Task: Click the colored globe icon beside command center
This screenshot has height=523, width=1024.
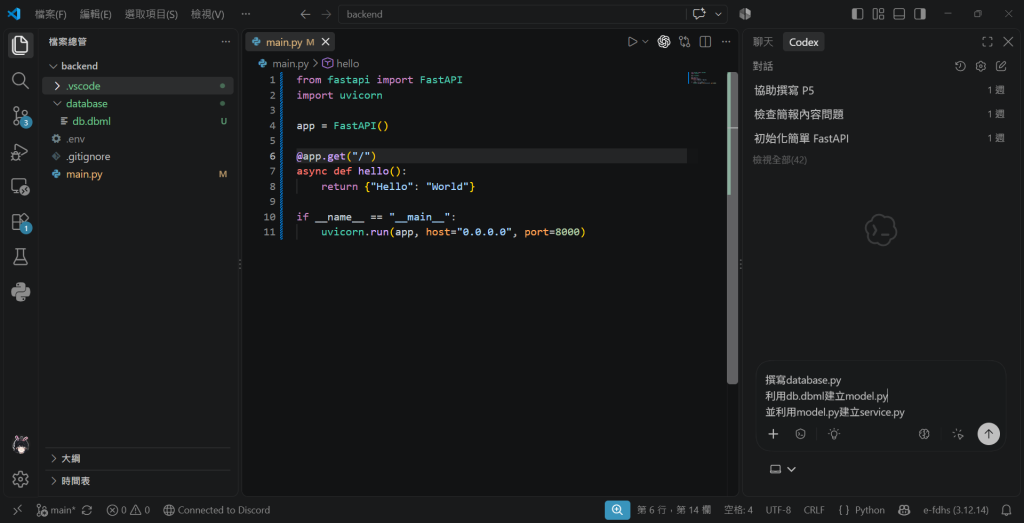Action: tap(745, 14)
